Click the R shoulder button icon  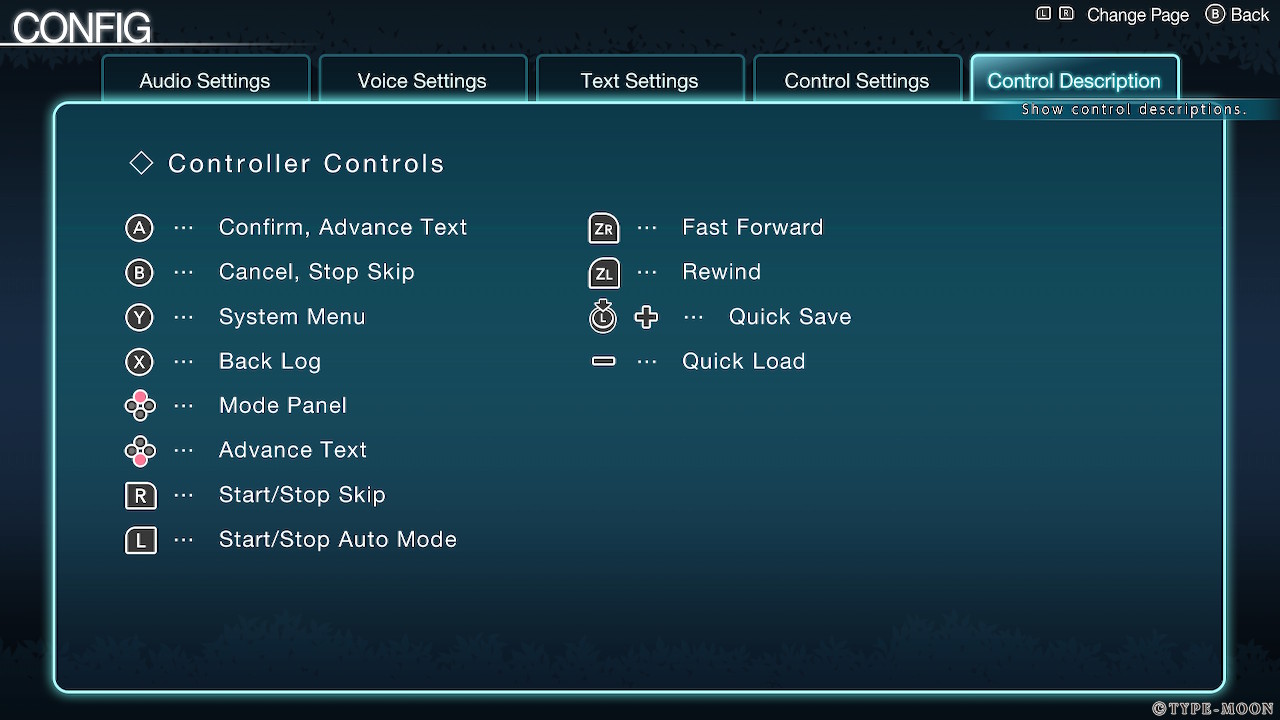pyautogui.click(x=140, y=495)
